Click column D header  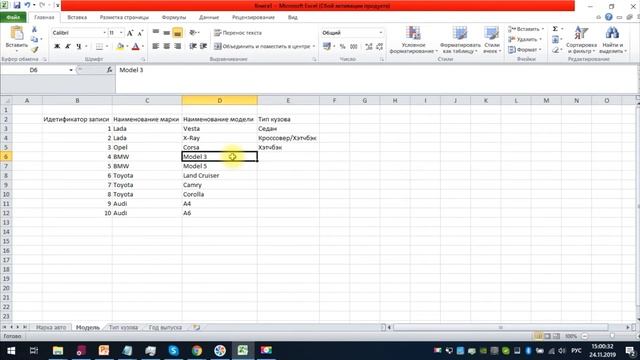220,100
